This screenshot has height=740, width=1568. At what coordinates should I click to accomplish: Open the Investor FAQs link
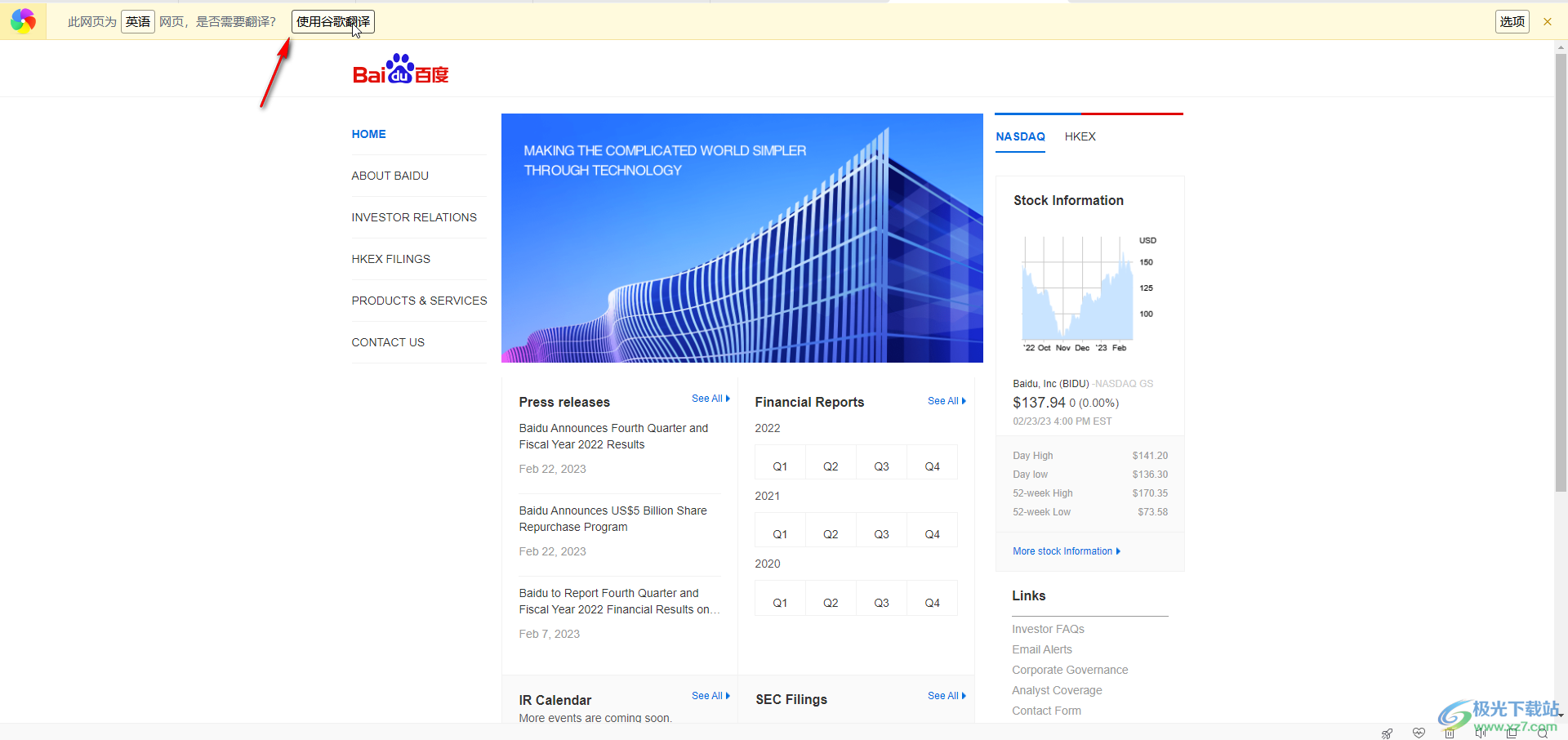[x=1048, y=629]
